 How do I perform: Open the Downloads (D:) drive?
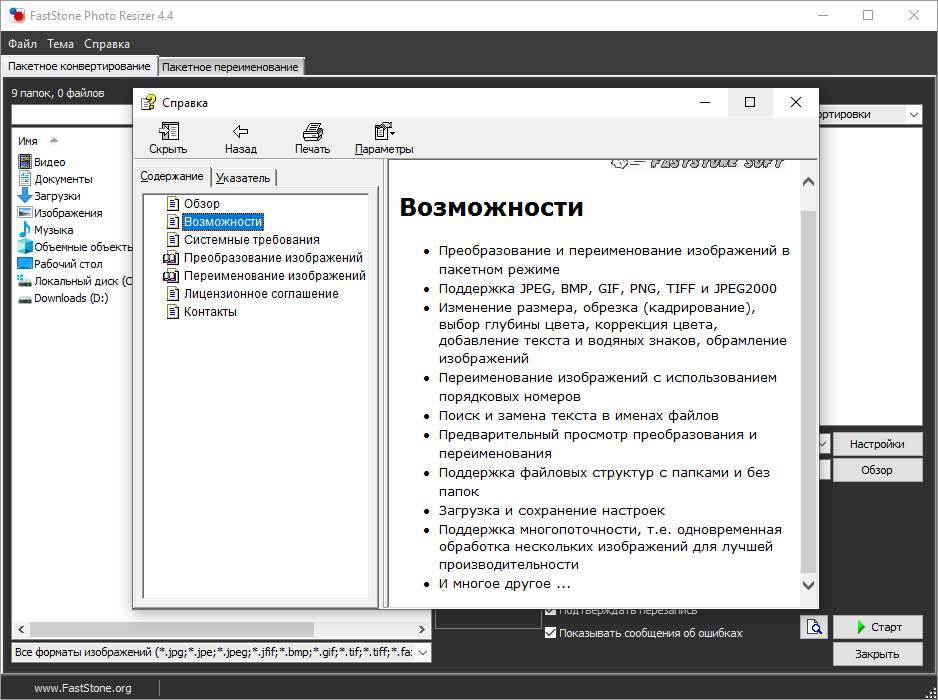coord(70,298)
